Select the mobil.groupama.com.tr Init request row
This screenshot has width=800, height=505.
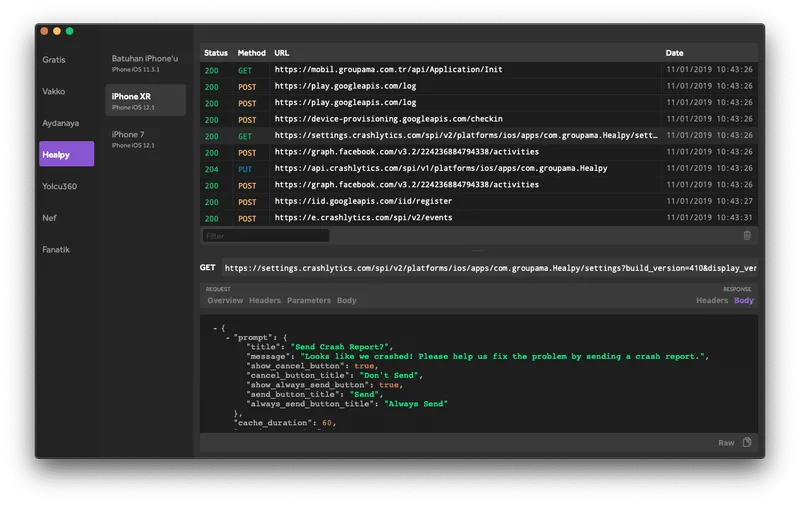click(479, 70)
